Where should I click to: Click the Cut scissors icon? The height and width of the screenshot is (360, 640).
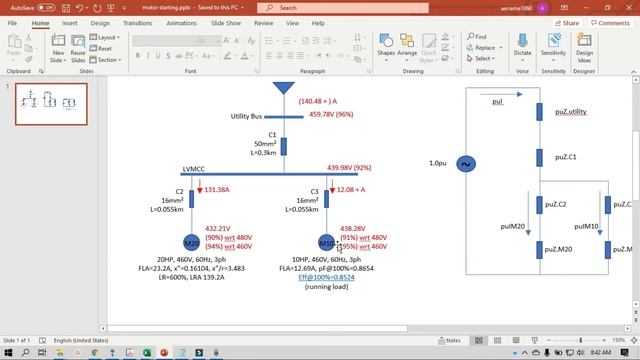(28, 37)
